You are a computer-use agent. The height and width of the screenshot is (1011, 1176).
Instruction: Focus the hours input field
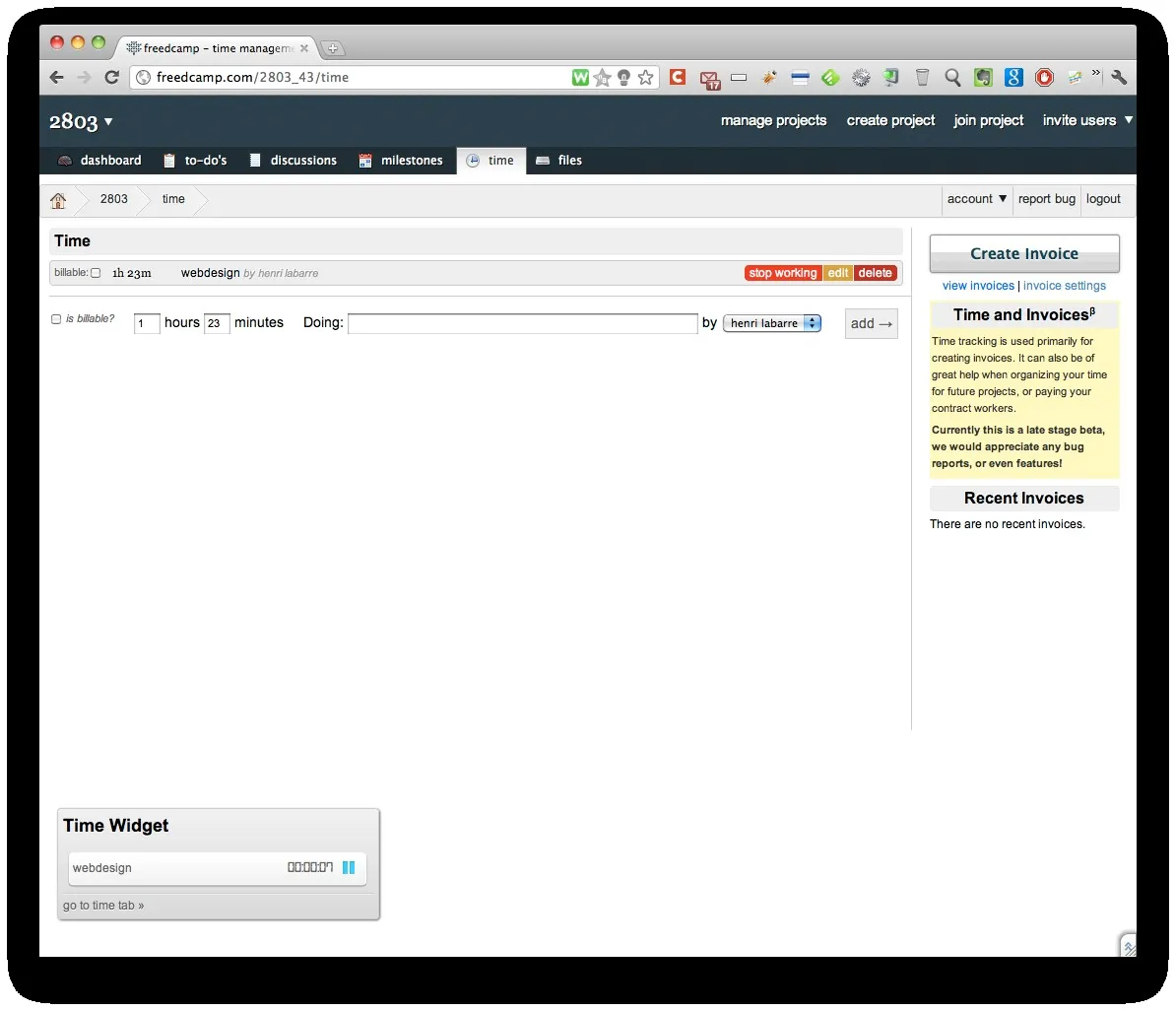[146, 323]
